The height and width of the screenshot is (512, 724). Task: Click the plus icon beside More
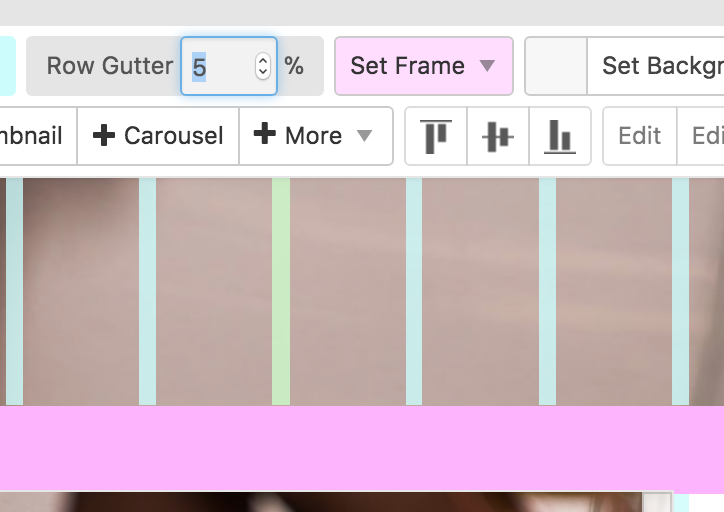(265, 135)
